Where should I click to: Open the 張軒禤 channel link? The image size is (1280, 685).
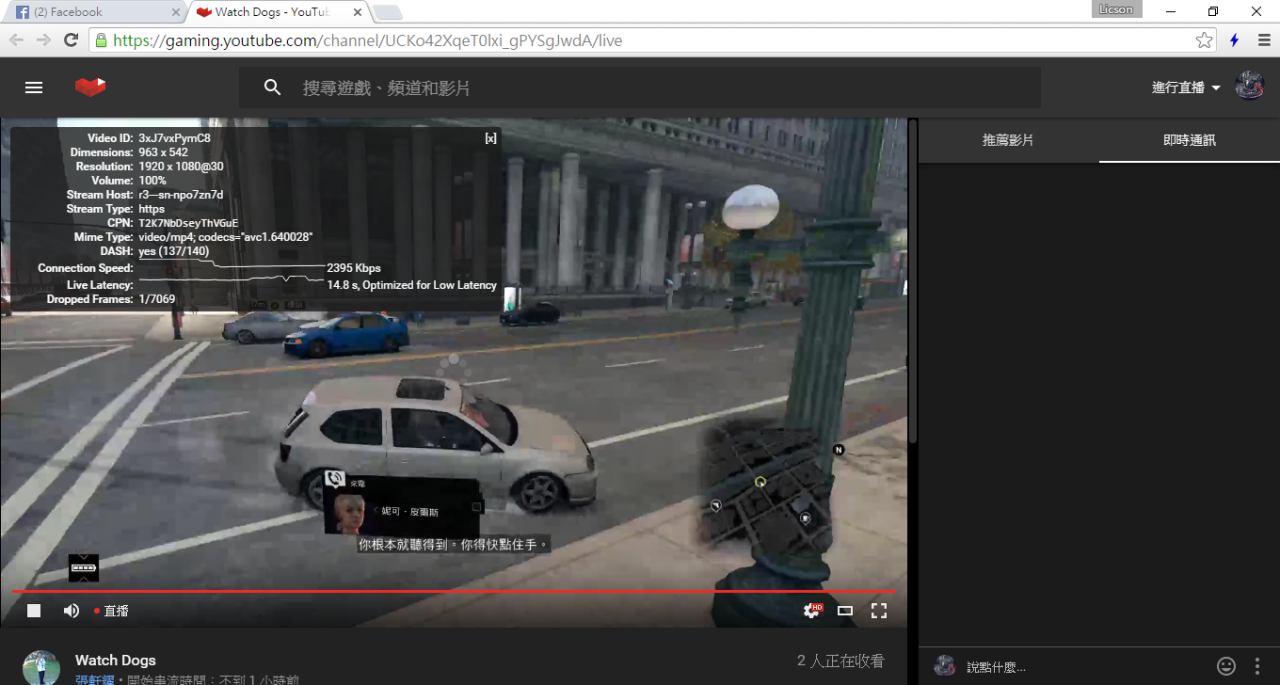coord(95,680)
